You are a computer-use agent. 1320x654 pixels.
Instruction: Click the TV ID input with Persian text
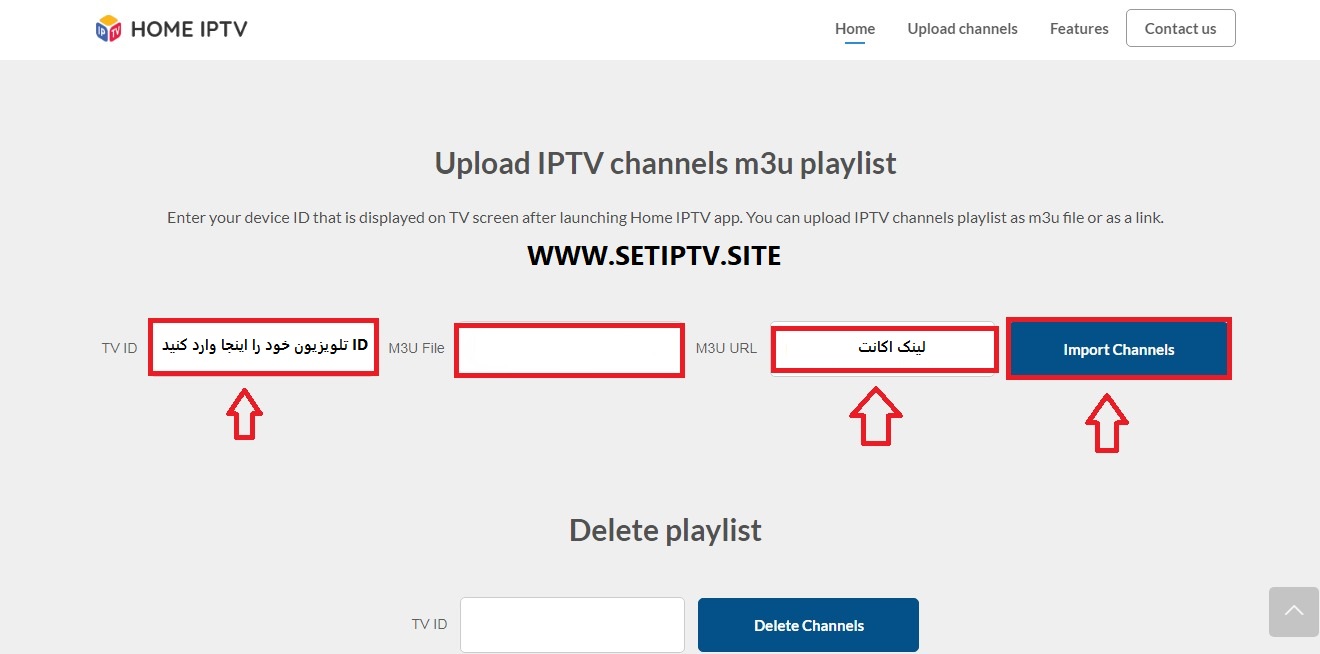[263, 347]
